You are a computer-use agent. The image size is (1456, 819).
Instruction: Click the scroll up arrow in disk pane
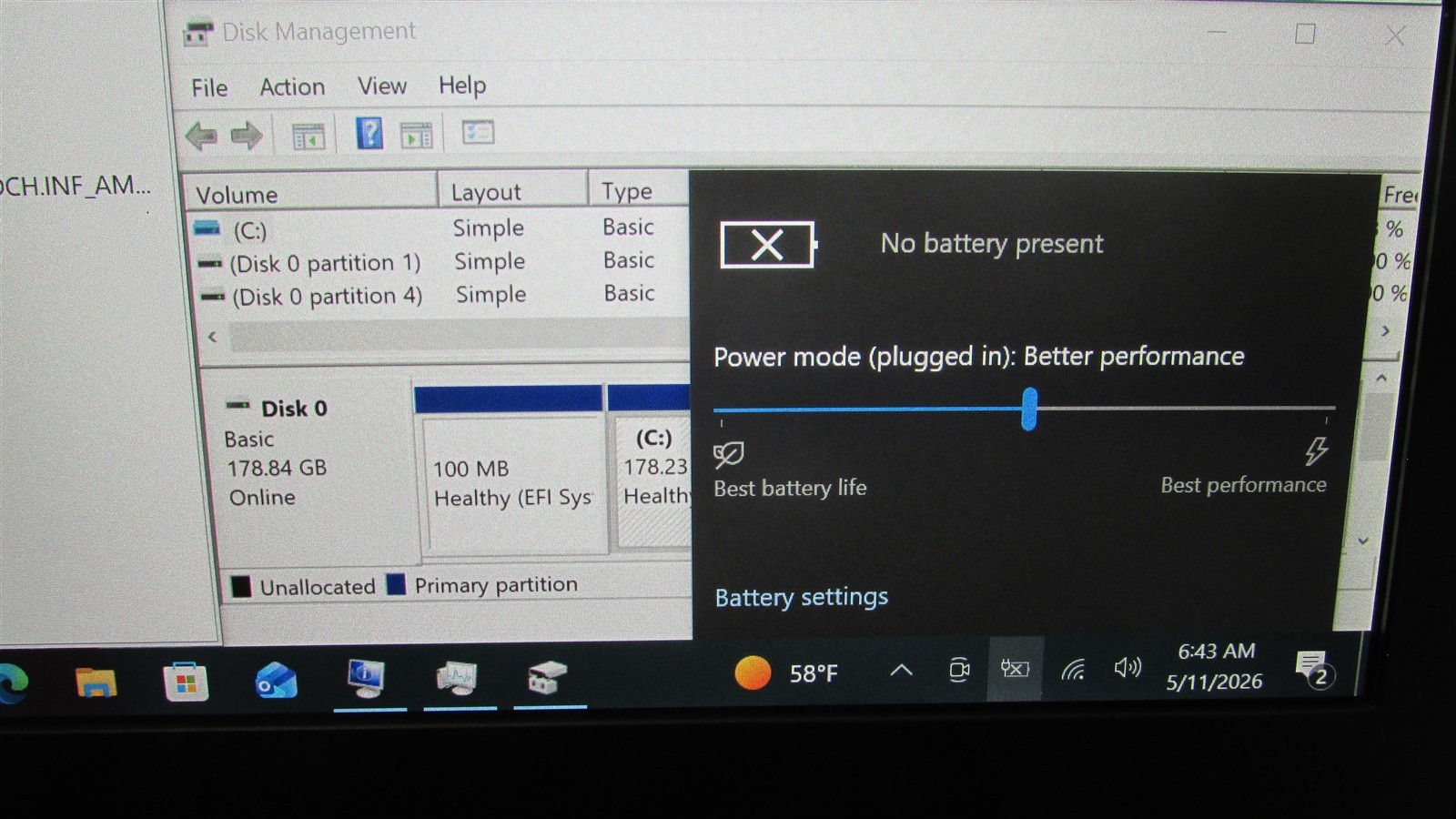click(1380, 378)
